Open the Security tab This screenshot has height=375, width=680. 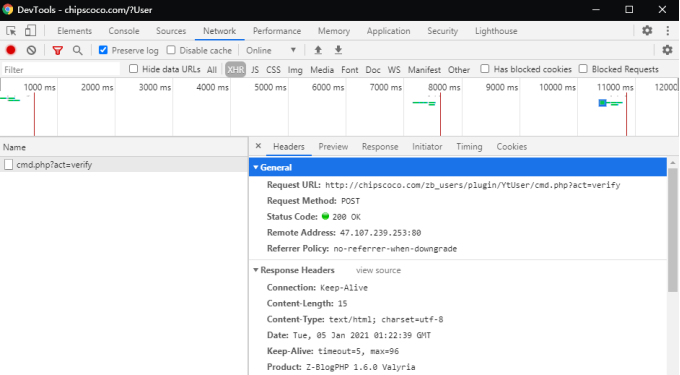coord(442,31)
